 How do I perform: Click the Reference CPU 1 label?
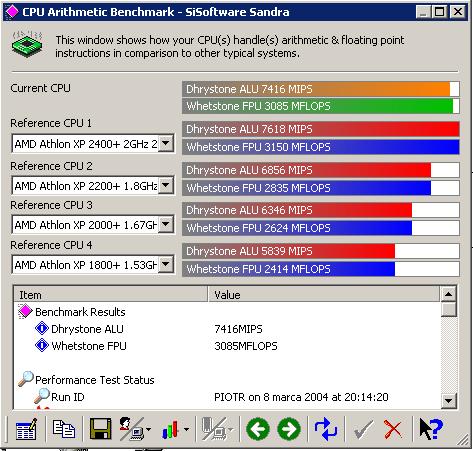click(51, 123)
